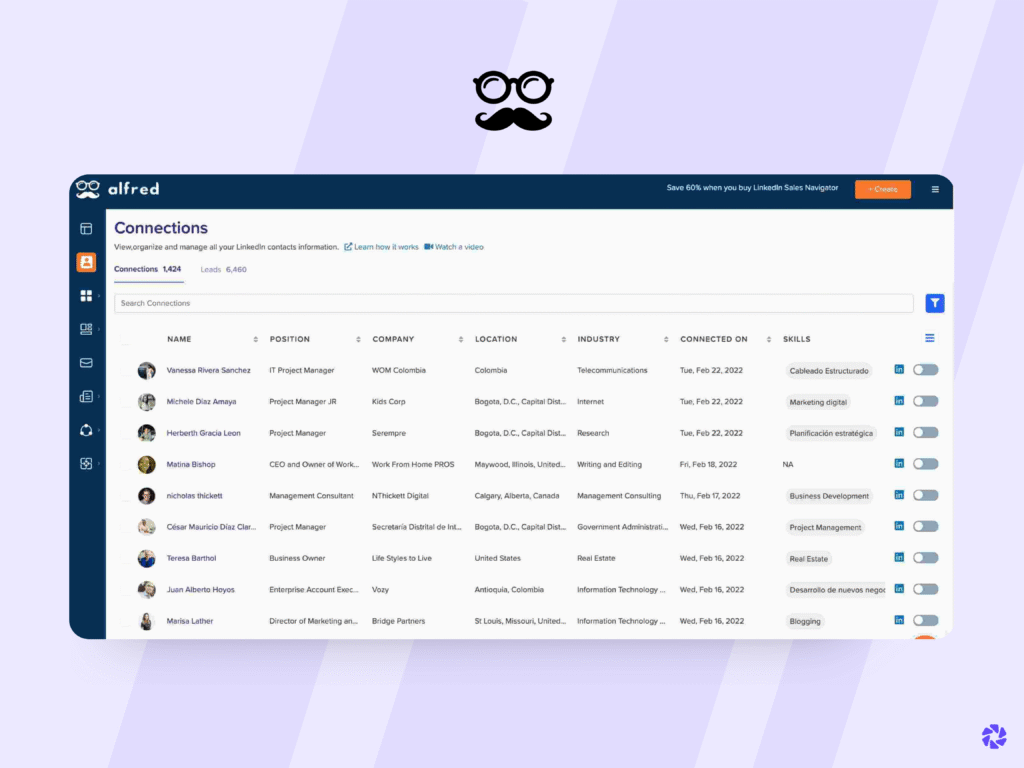Expand the Campaigns sidebar section chevron
The height and width of the screenshot is (768, 1024).
coord(98,296)
